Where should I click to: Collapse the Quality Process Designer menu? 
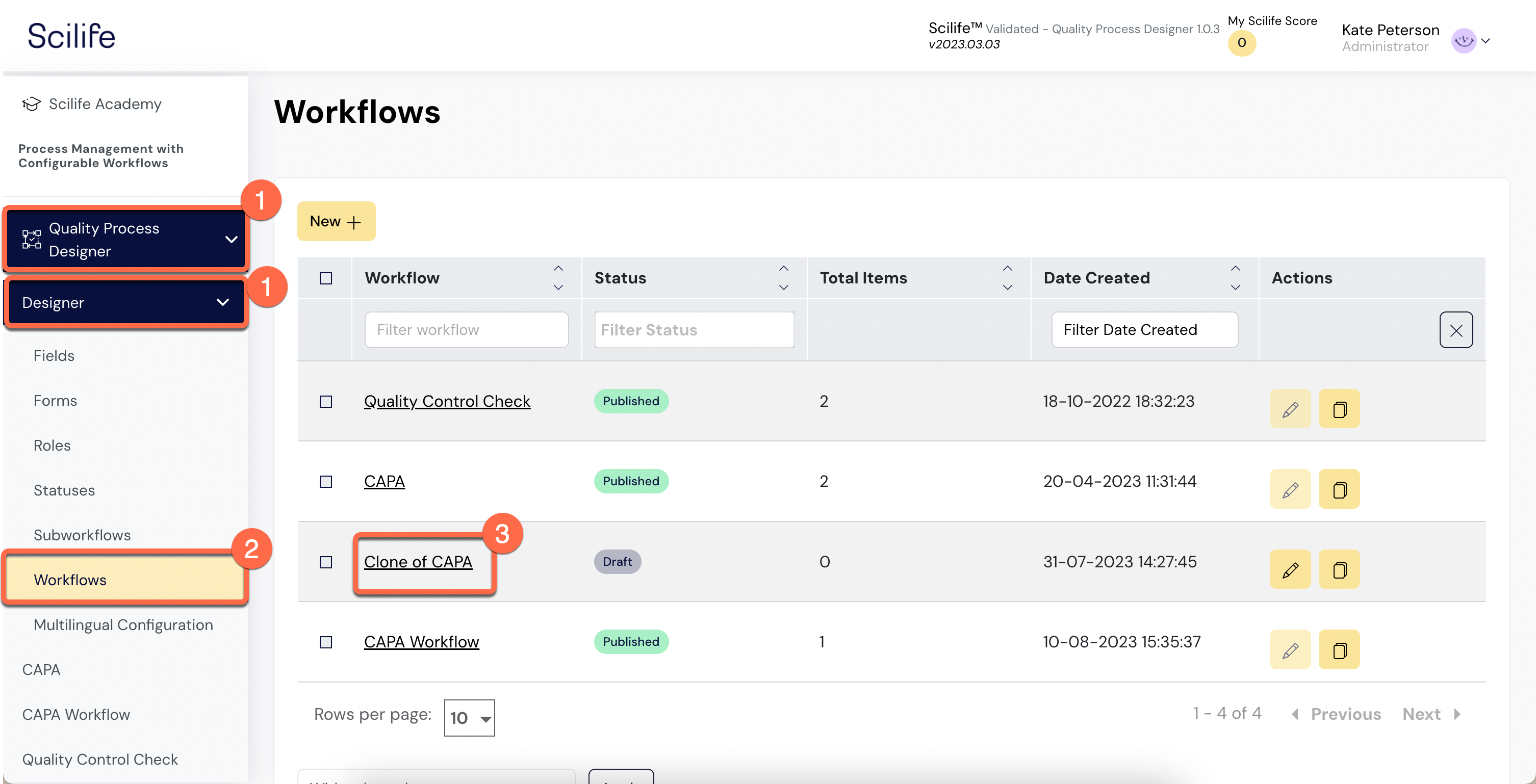[232, 240]
